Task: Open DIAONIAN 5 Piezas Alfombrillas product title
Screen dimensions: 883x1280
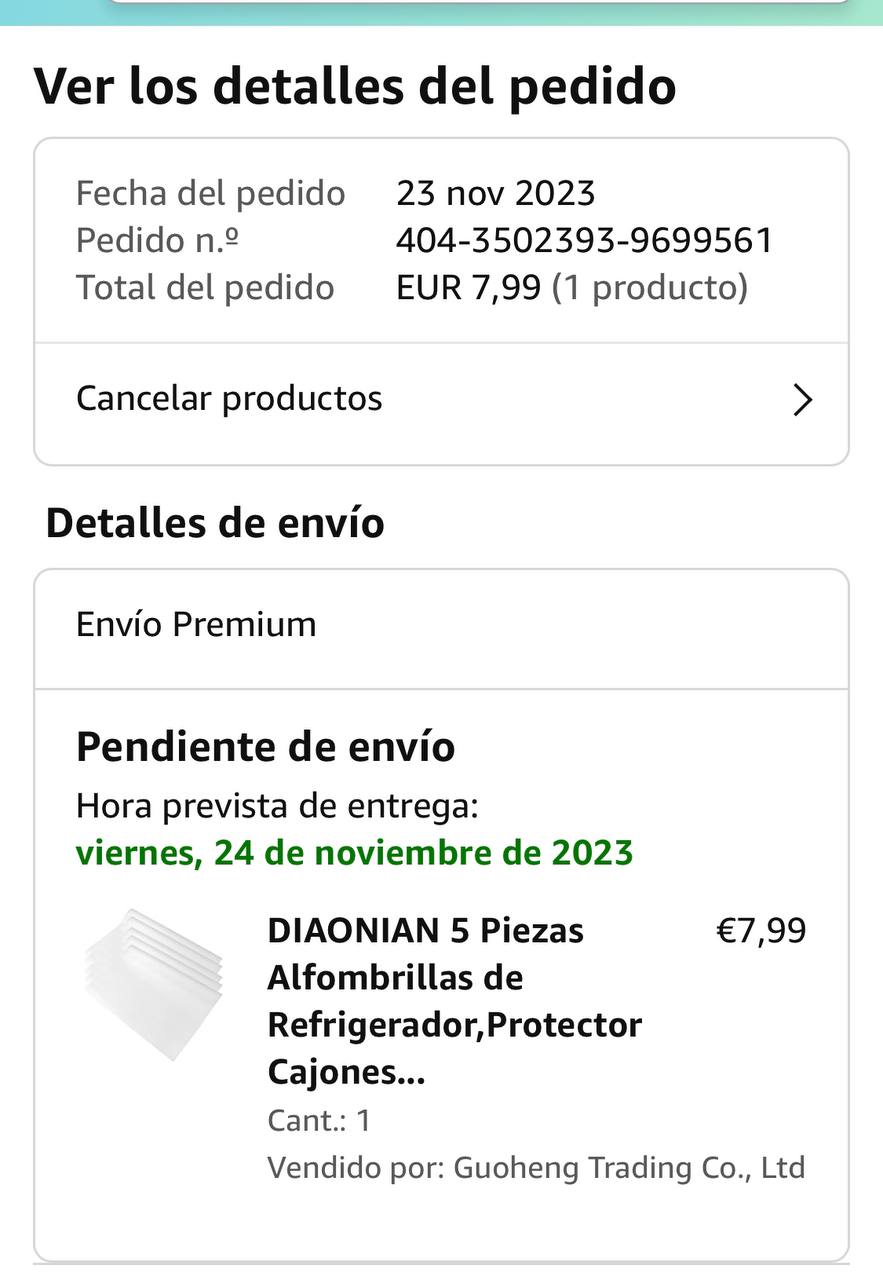Action: 454,1000
